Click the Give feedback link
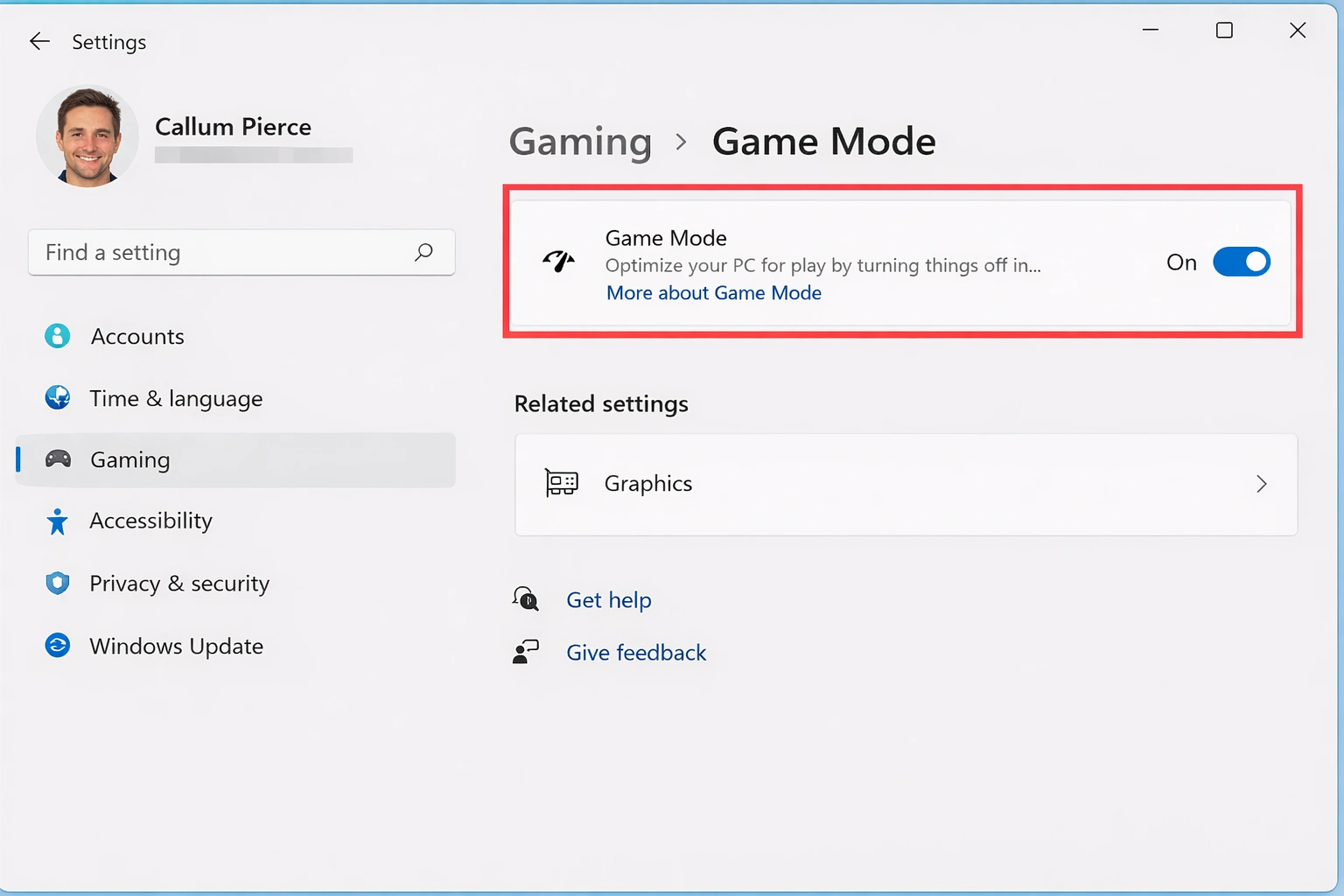This screenshot has height=896, width=1344. (x=636, y=652)
